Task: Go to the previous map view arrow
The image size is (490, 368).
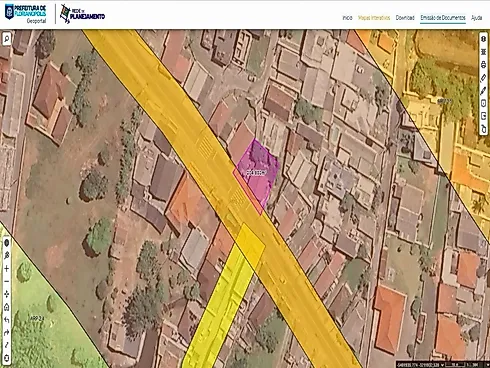Action: tap(6, 320)
